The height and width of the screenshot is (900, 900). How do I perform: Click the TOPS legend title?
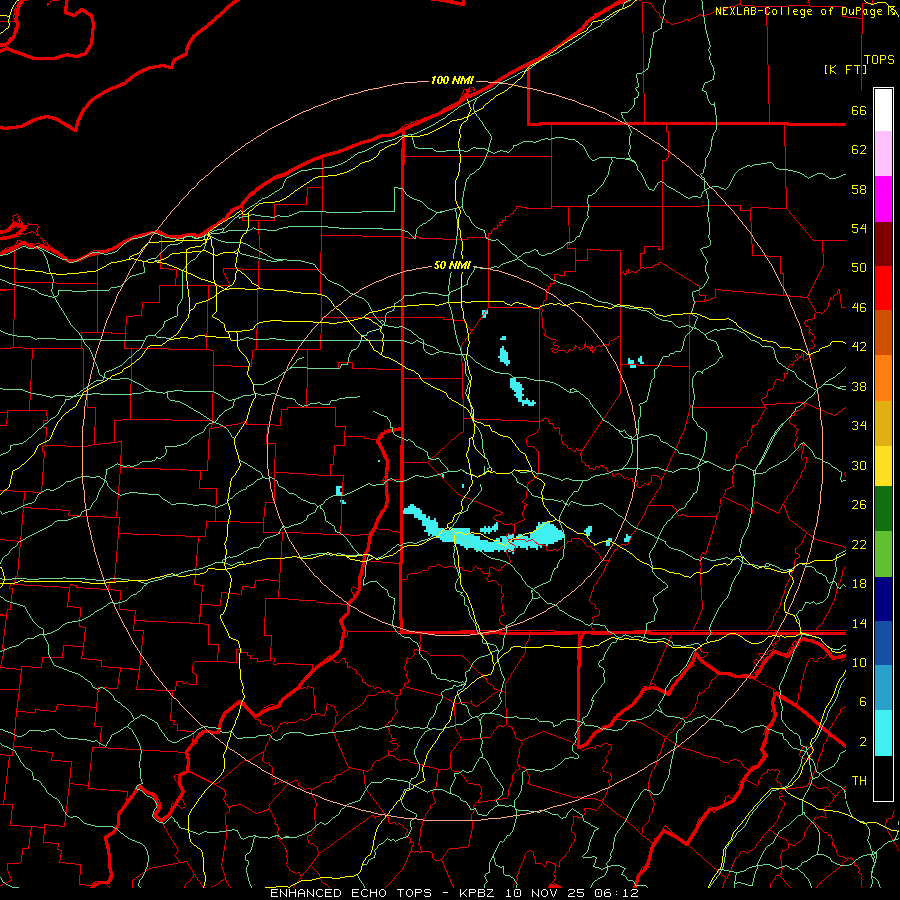[x=879, y=60]
